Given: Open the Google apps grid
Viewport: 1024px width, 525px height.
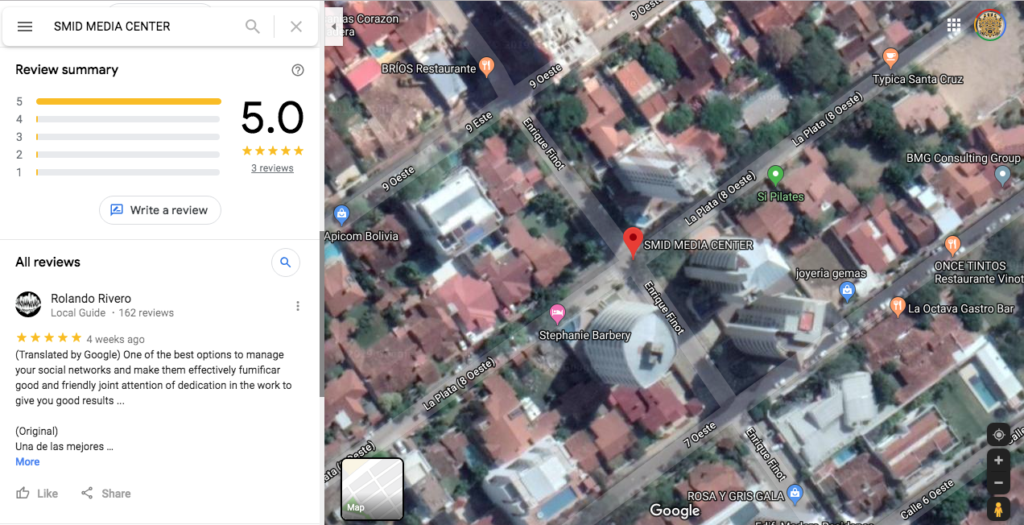Looking at the screenshot, I should [x=953, y=25].
